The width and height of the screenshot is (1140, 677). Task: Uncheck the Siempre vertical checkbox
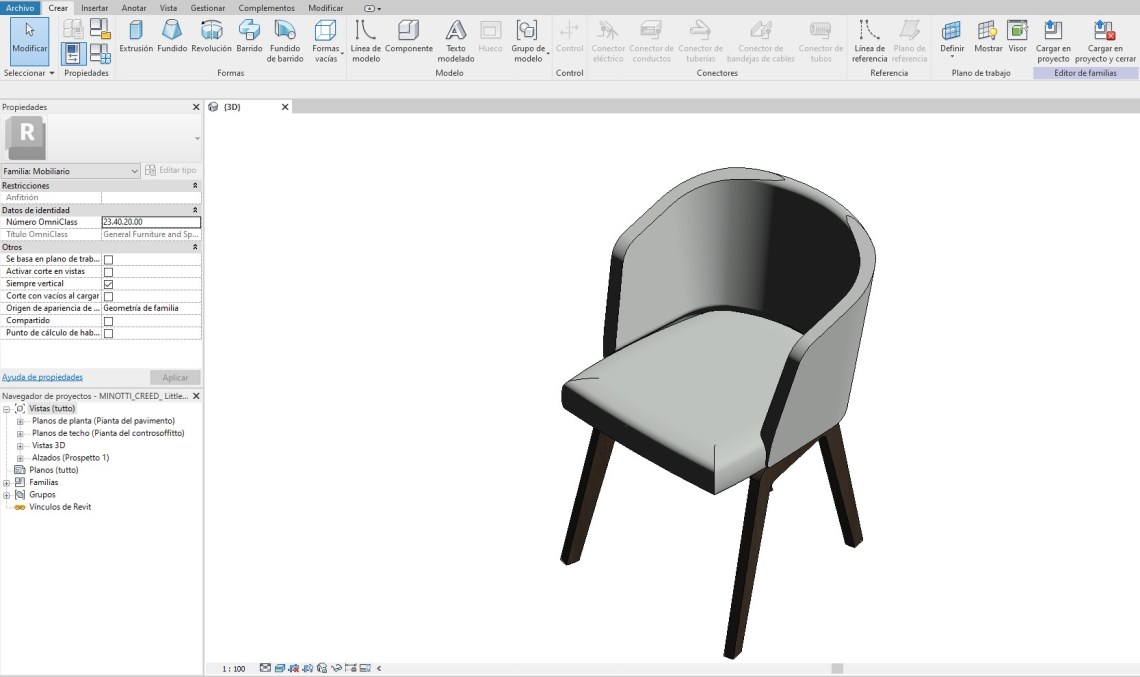[109, 284]
